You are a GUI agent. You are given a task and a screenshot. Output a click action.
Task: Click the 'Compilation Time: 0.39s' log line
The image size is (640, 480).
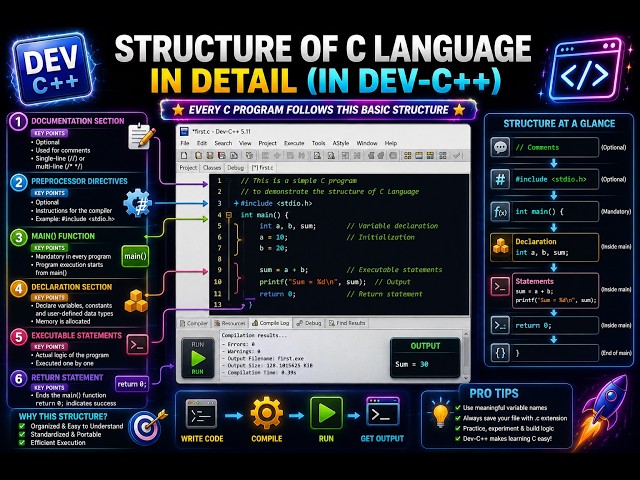click(259, 373)
